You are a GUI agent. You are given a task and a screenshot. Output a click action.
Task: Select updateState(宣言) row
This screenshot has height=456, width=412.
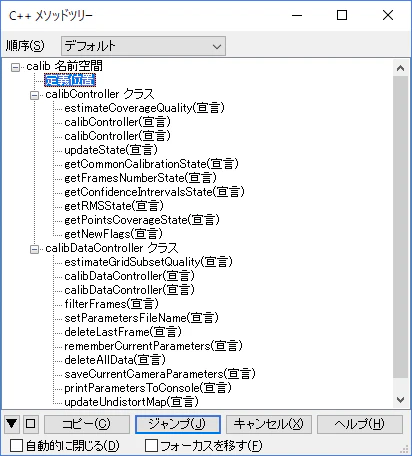tap(111, 150)
